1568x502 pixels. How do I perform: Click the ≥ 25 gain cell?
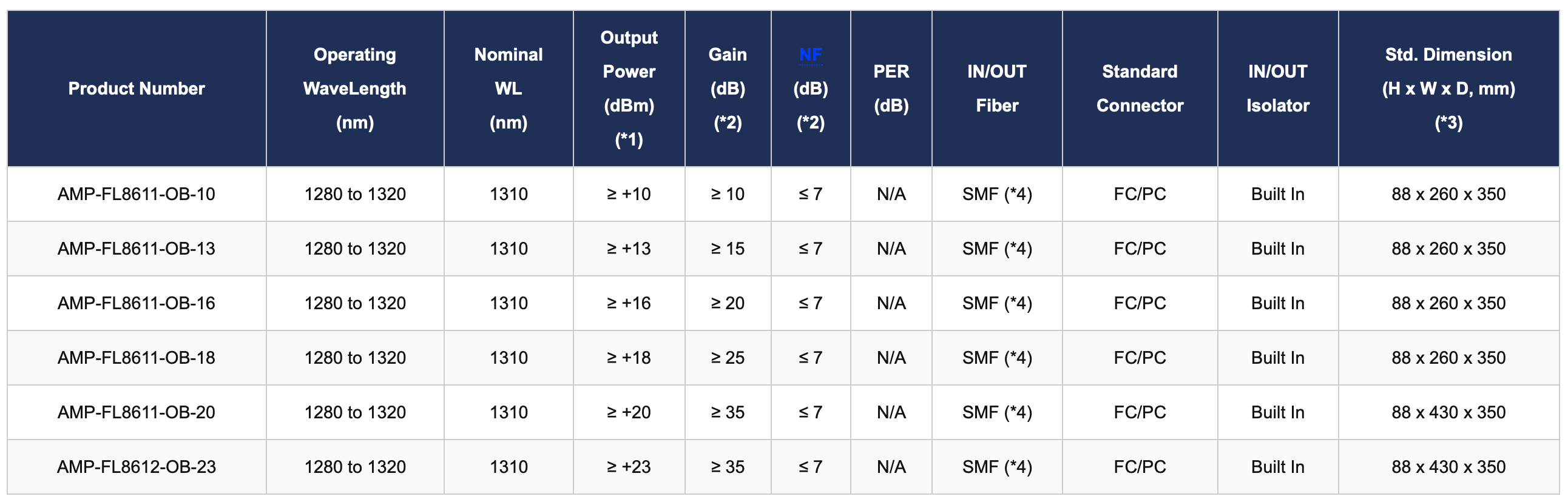coord(728,358)
